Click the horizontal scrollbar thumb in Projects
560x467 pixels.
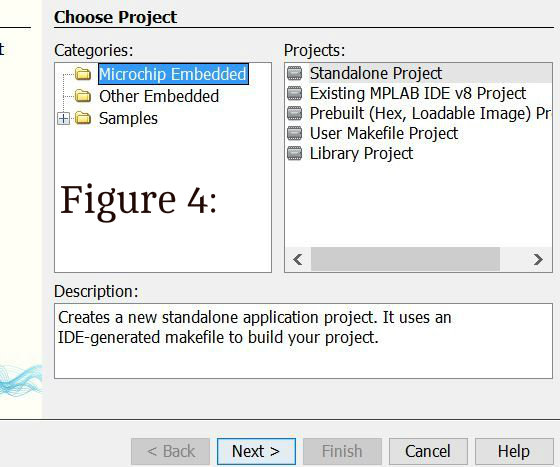tap(405, 259)
